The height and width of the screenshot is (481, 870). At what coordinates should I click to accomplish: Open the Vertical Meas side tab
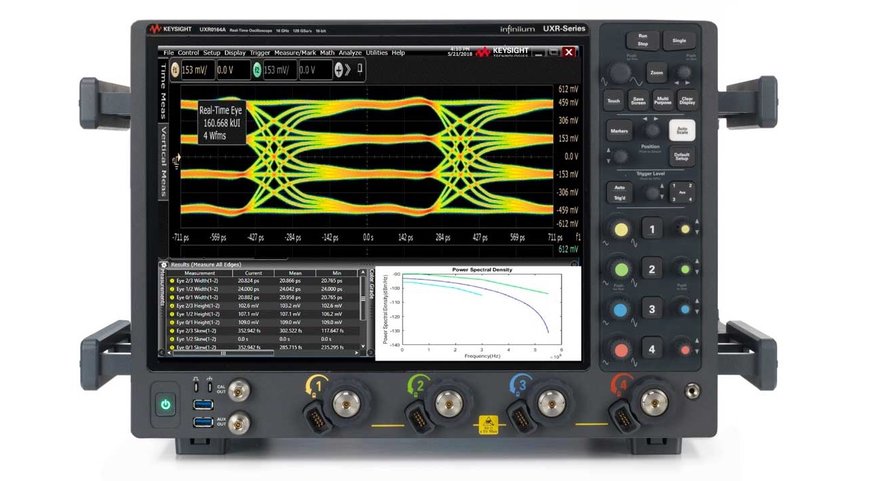pos(164,161)
